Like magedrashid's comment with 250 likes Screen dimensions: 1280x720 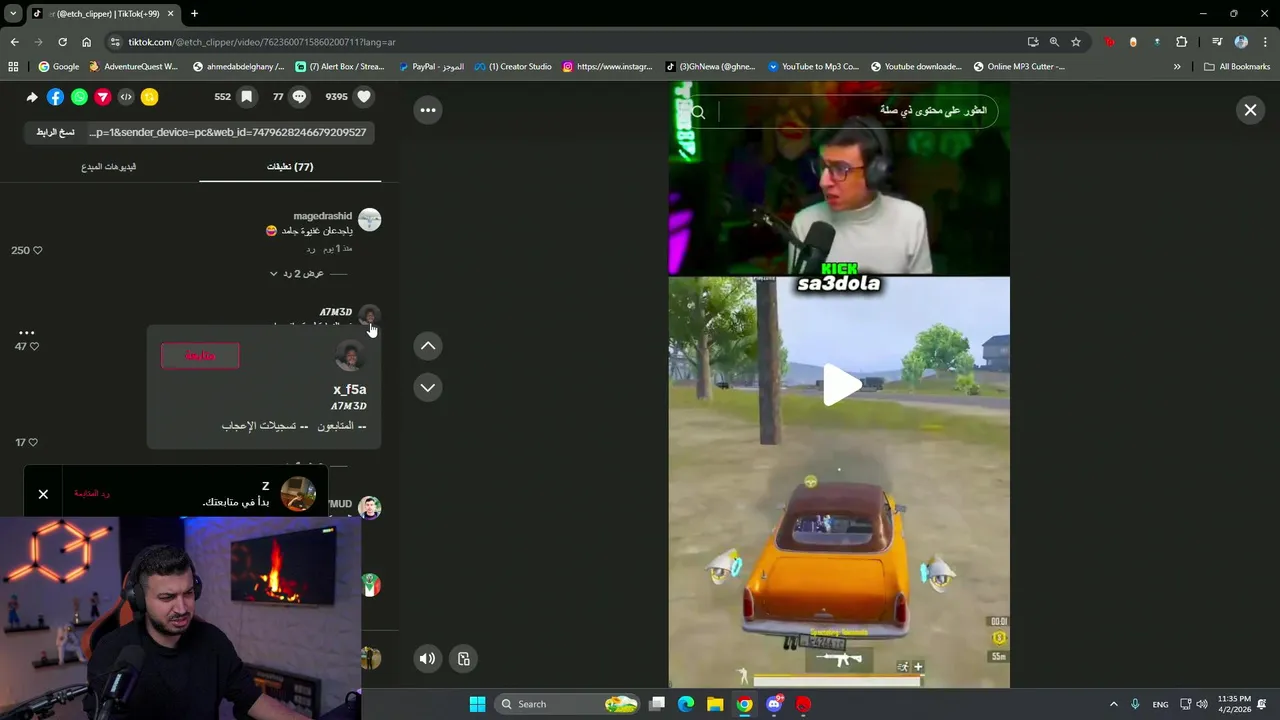point(38,250)
